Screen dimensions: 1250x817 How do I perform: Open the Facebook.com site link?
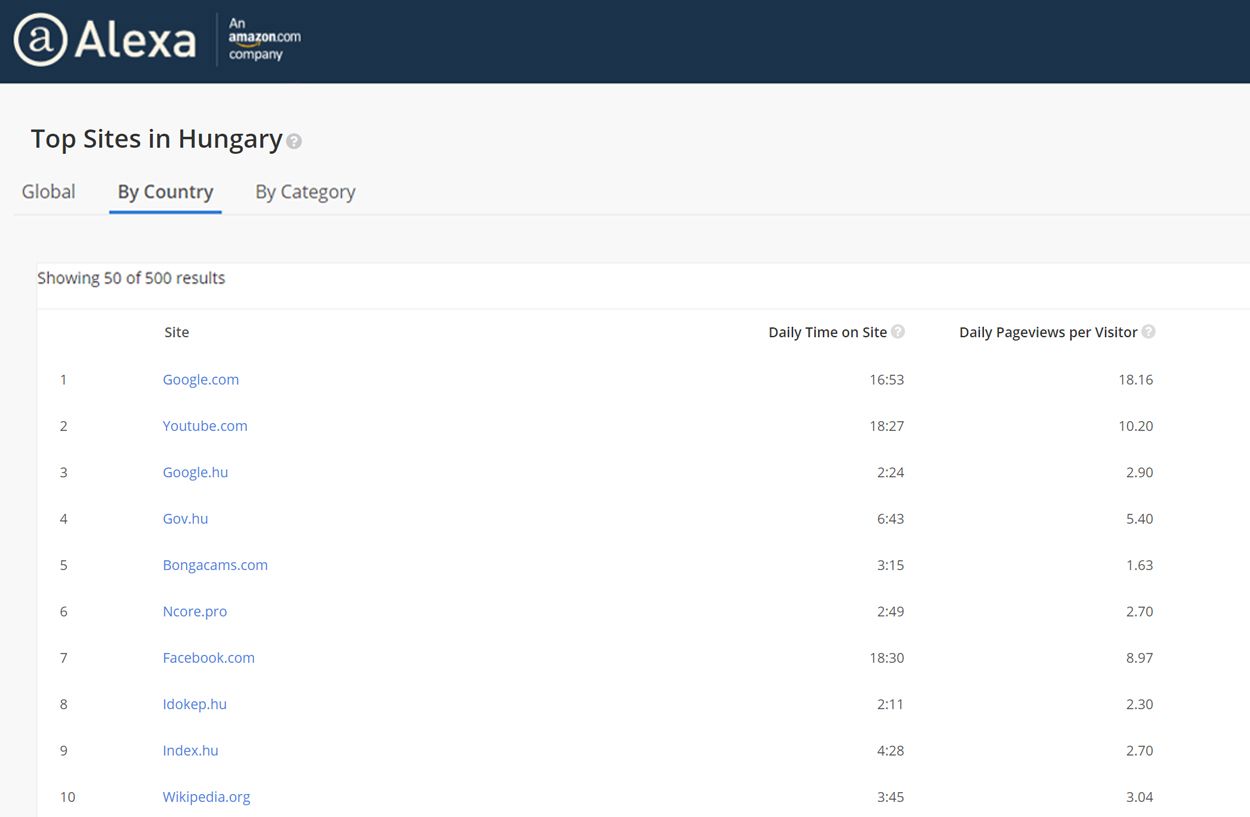coord(208,658)
